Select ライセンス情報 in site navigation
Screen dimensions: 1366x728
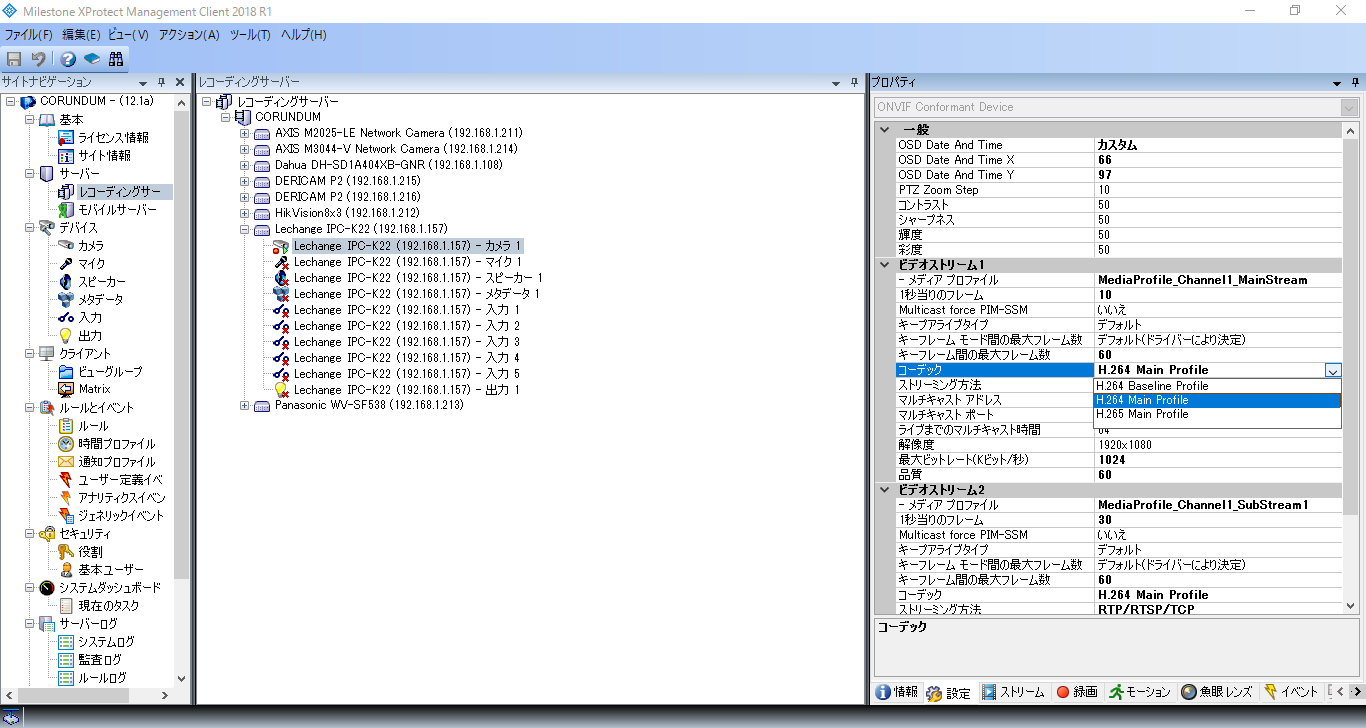coord(113,138)
